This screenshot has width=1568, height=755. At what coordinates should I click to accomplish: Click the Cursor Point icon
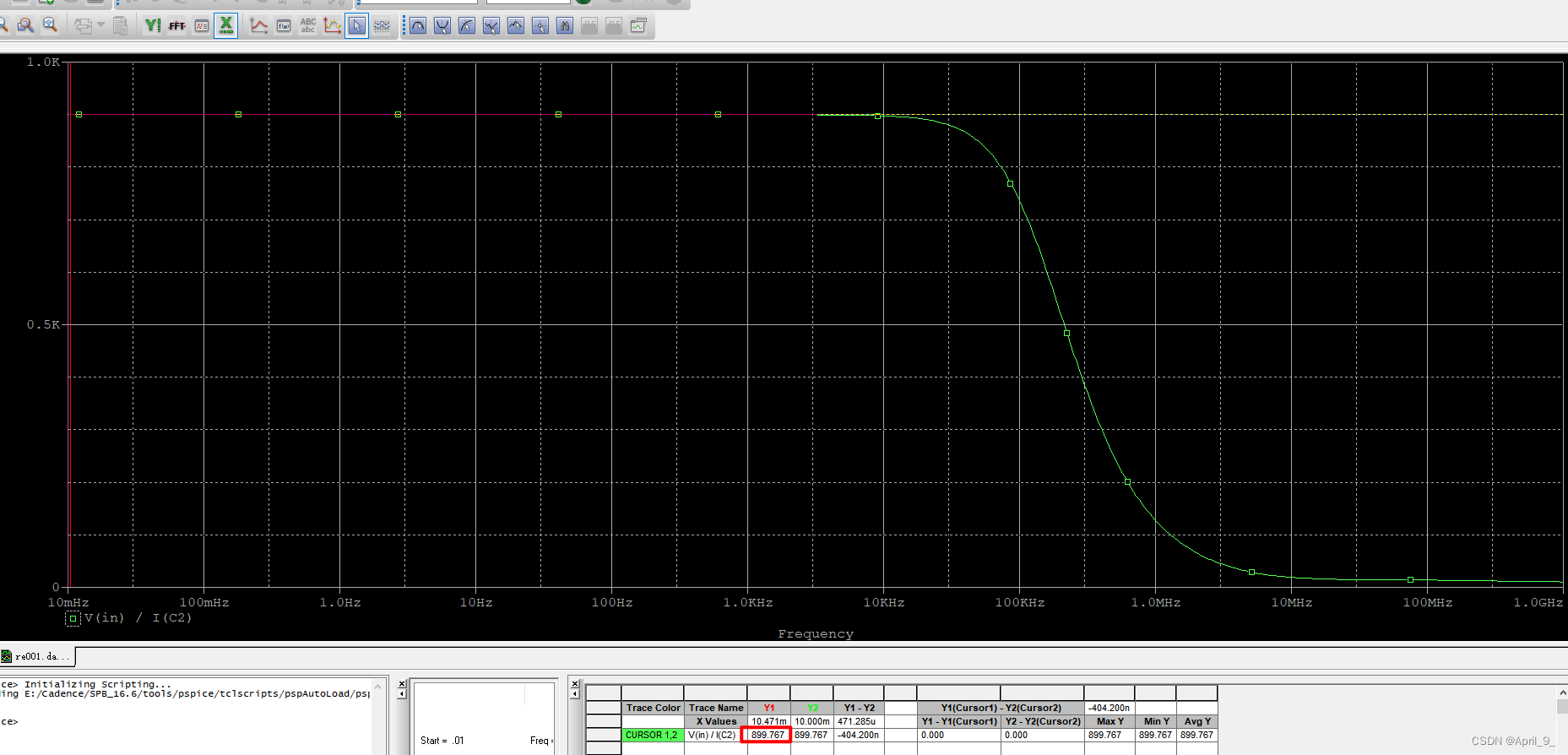pos(540,25)
